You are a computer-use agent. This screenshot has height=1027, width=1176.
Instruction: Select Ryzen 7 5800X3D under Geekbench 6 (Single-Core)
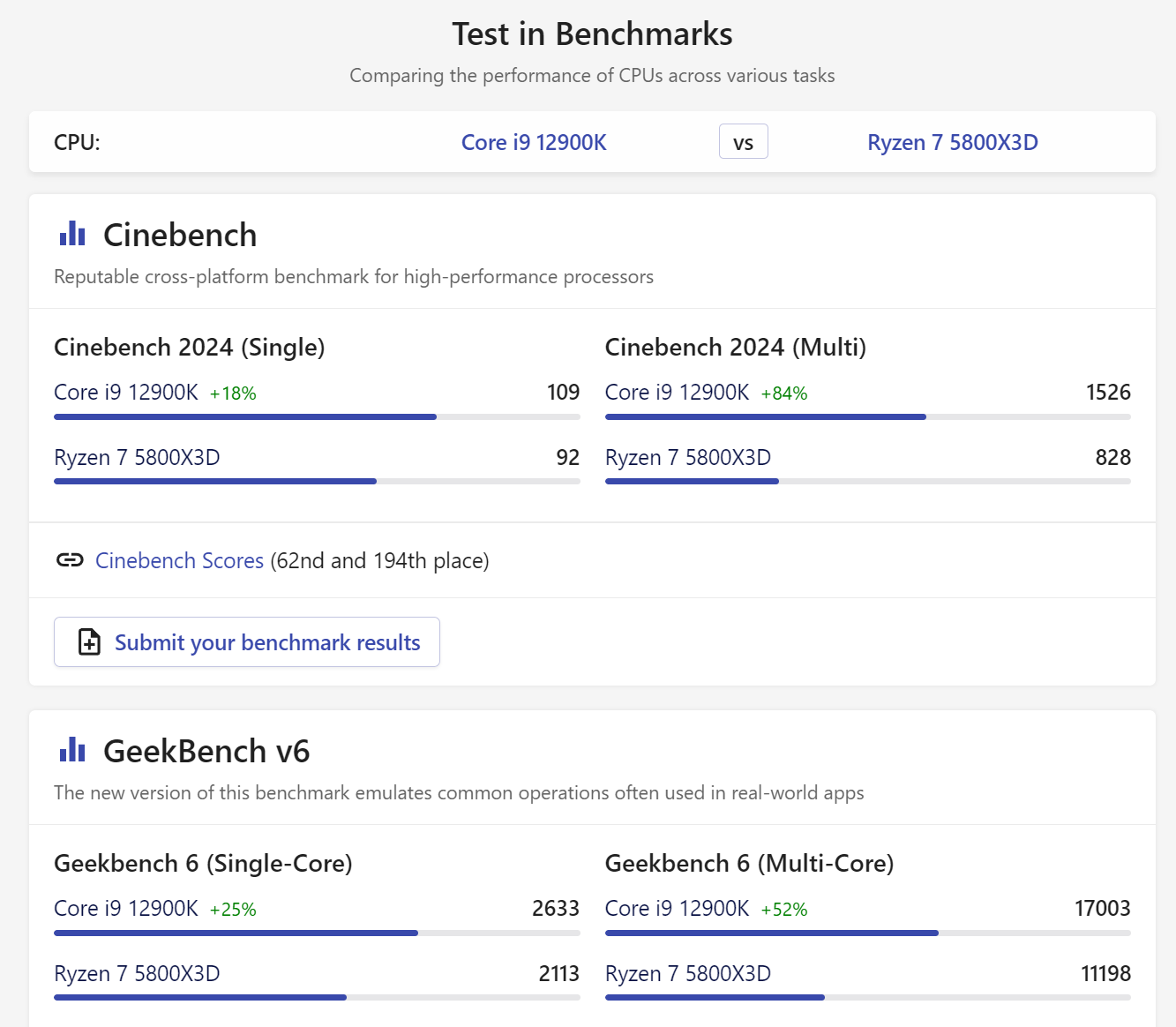(137, 973)
